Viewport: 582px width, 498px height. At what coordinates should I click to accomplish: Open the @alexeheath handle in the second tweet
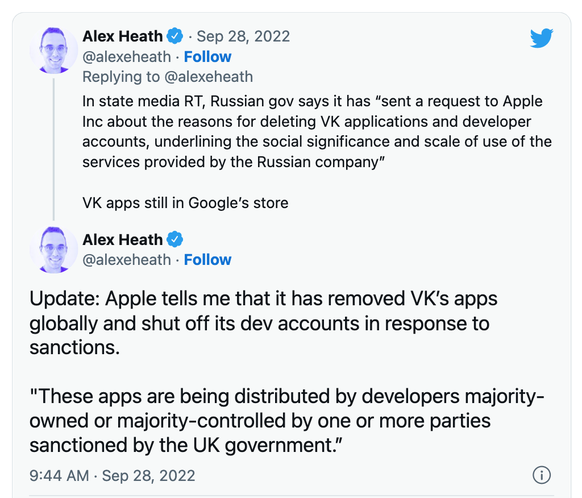click(127, 260)
